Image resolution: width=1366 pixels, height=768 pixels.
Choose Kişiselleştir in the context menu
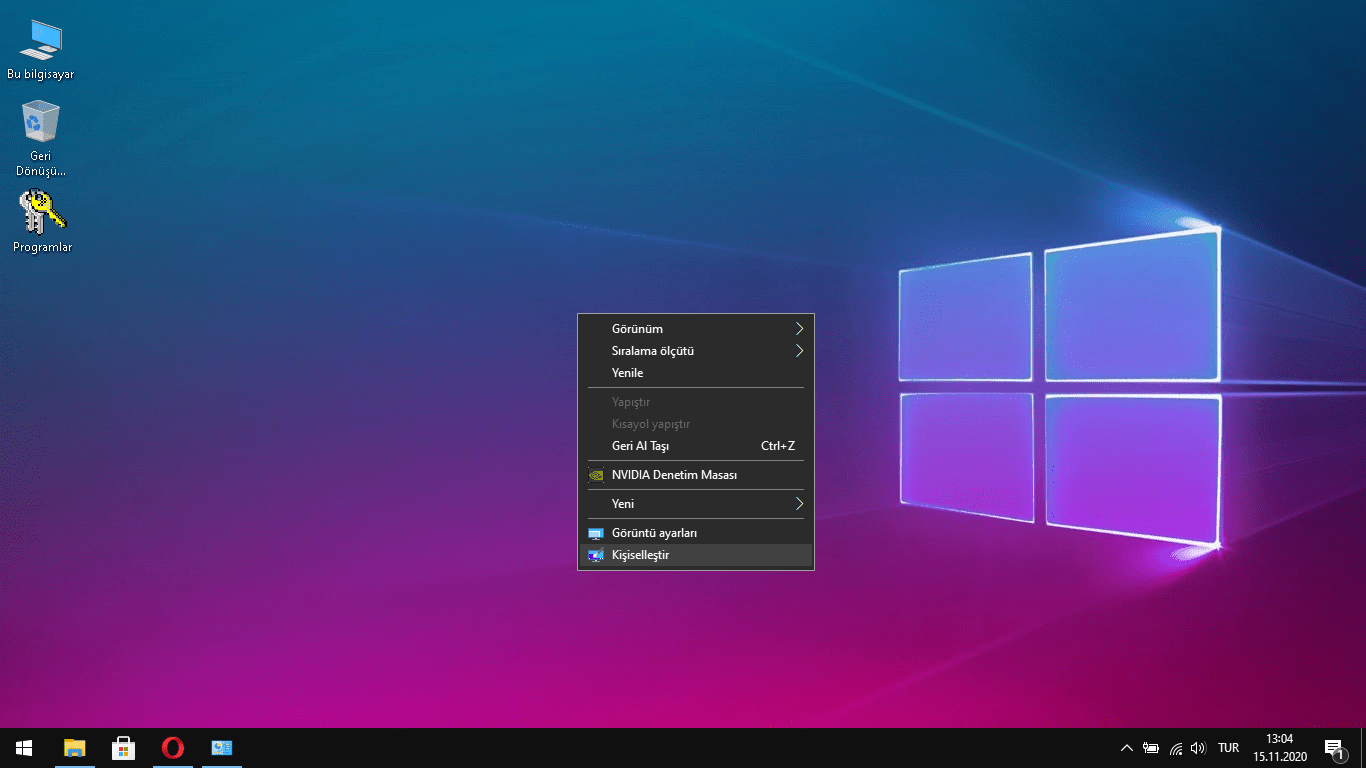click(x=696, y=555)
